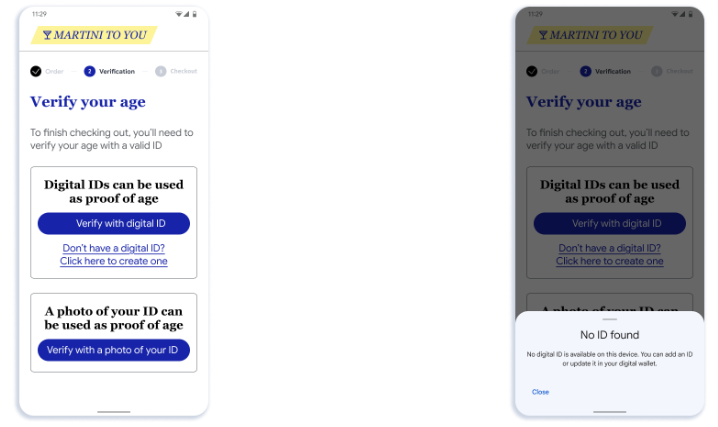Click the dimmed Verify with digital ID button
718x427 pixels.
coord(609,223)
